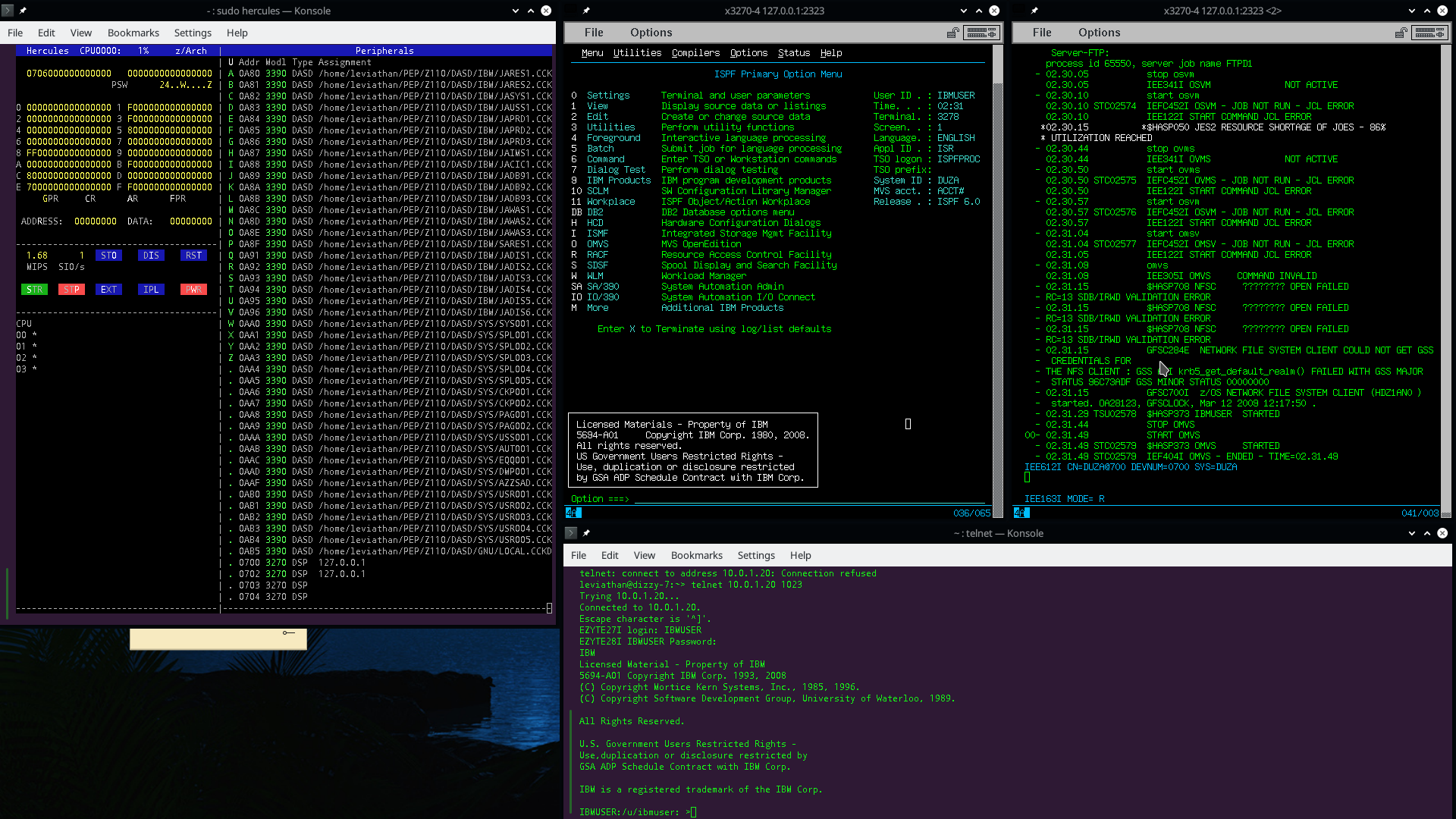The height and width of the screenshot is (819, 1456).
Task: Click Hercules EXT interrupt button
Action: [109, 290]
